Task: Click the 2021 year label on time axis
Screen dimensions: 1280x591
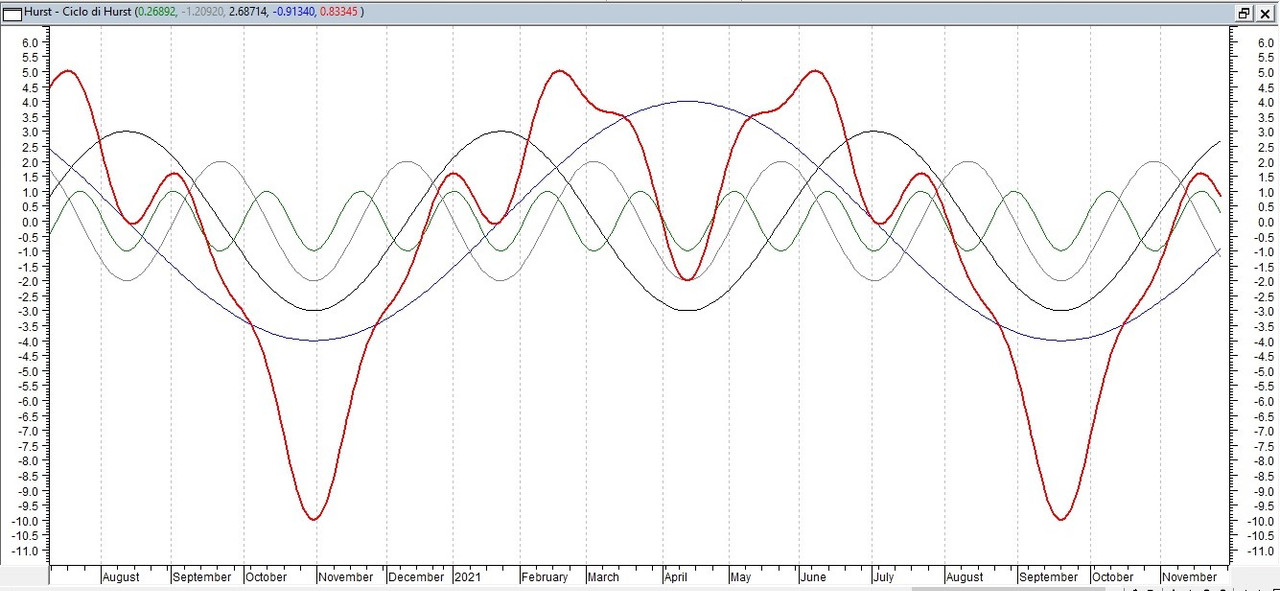Action: click(468, 577)
